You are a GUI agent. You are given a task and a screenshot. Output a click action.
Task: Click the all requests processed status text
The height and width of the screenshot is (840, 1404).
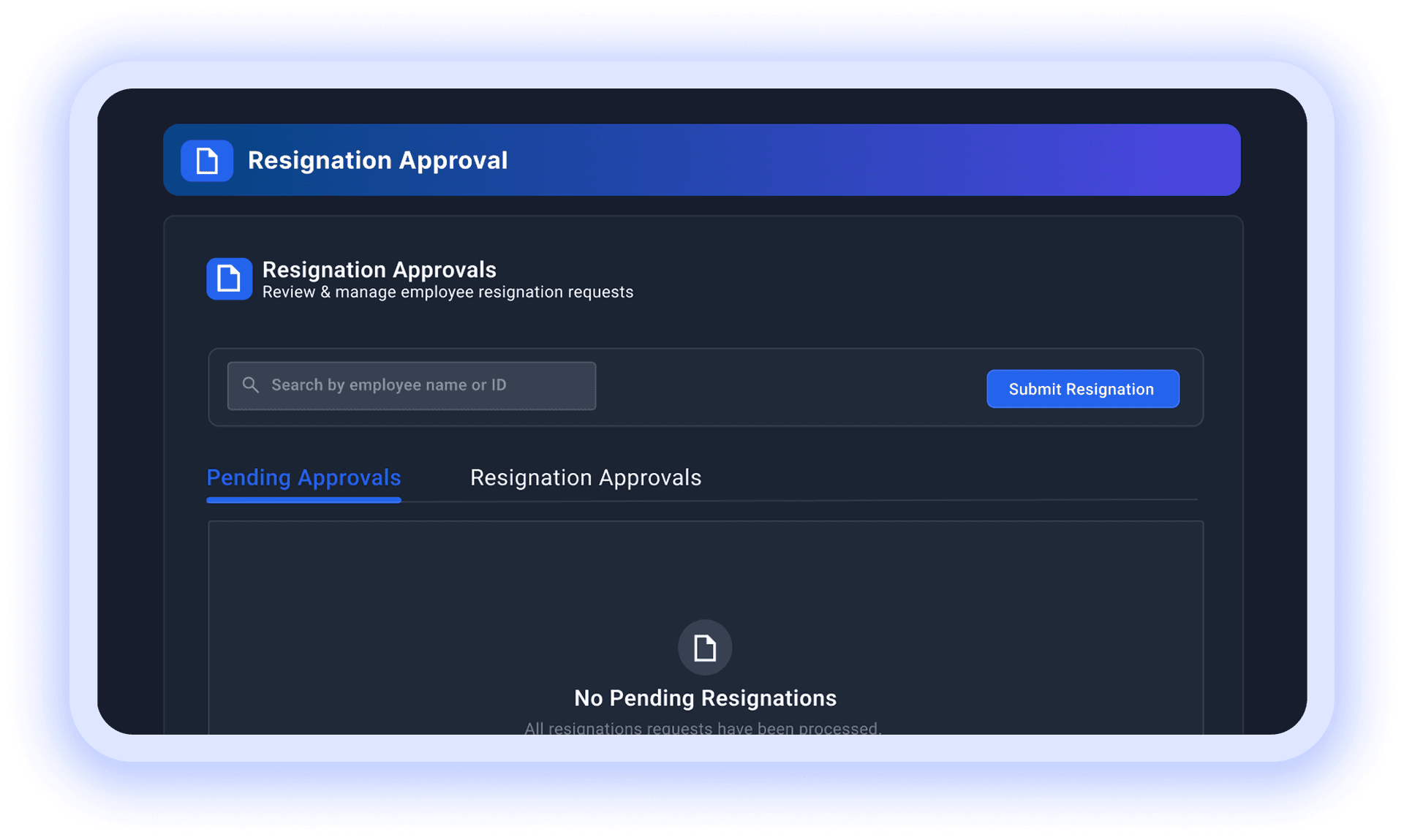pos(704,727)
